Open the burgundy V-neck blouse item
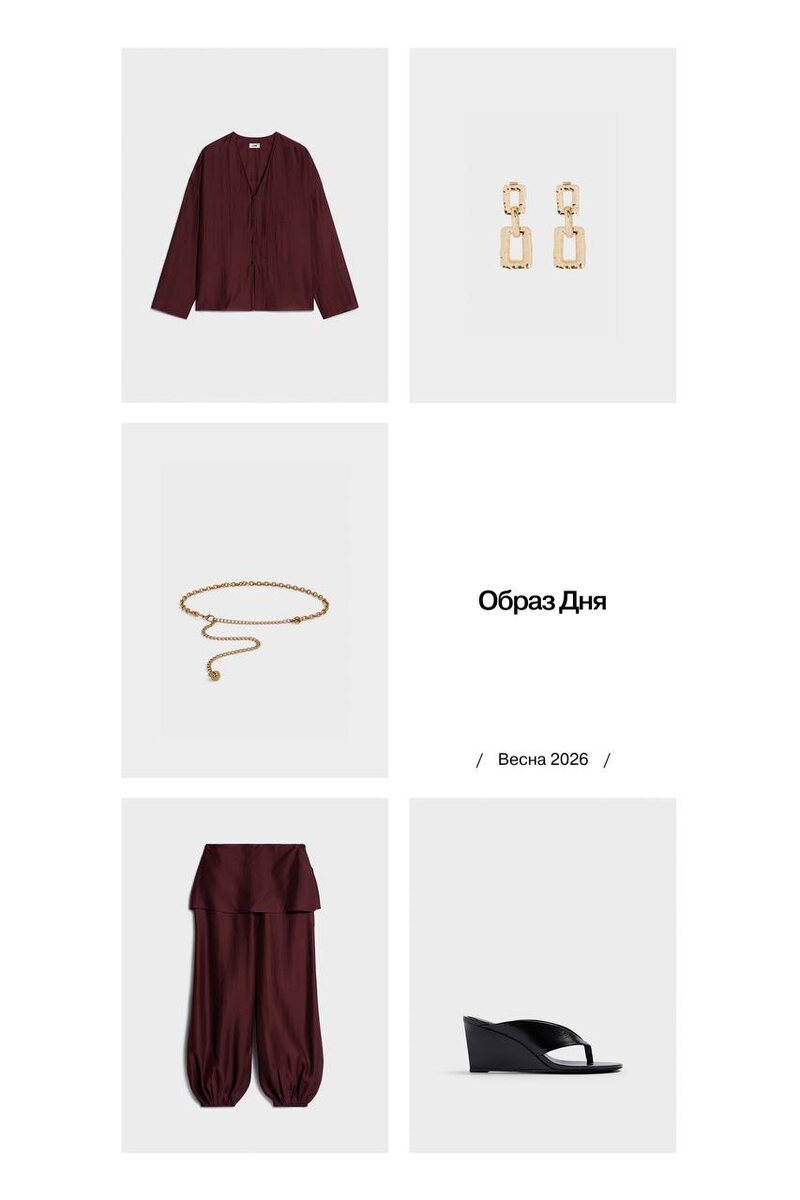The width and height of the screenshot is (800, 1200). [254, 225]
